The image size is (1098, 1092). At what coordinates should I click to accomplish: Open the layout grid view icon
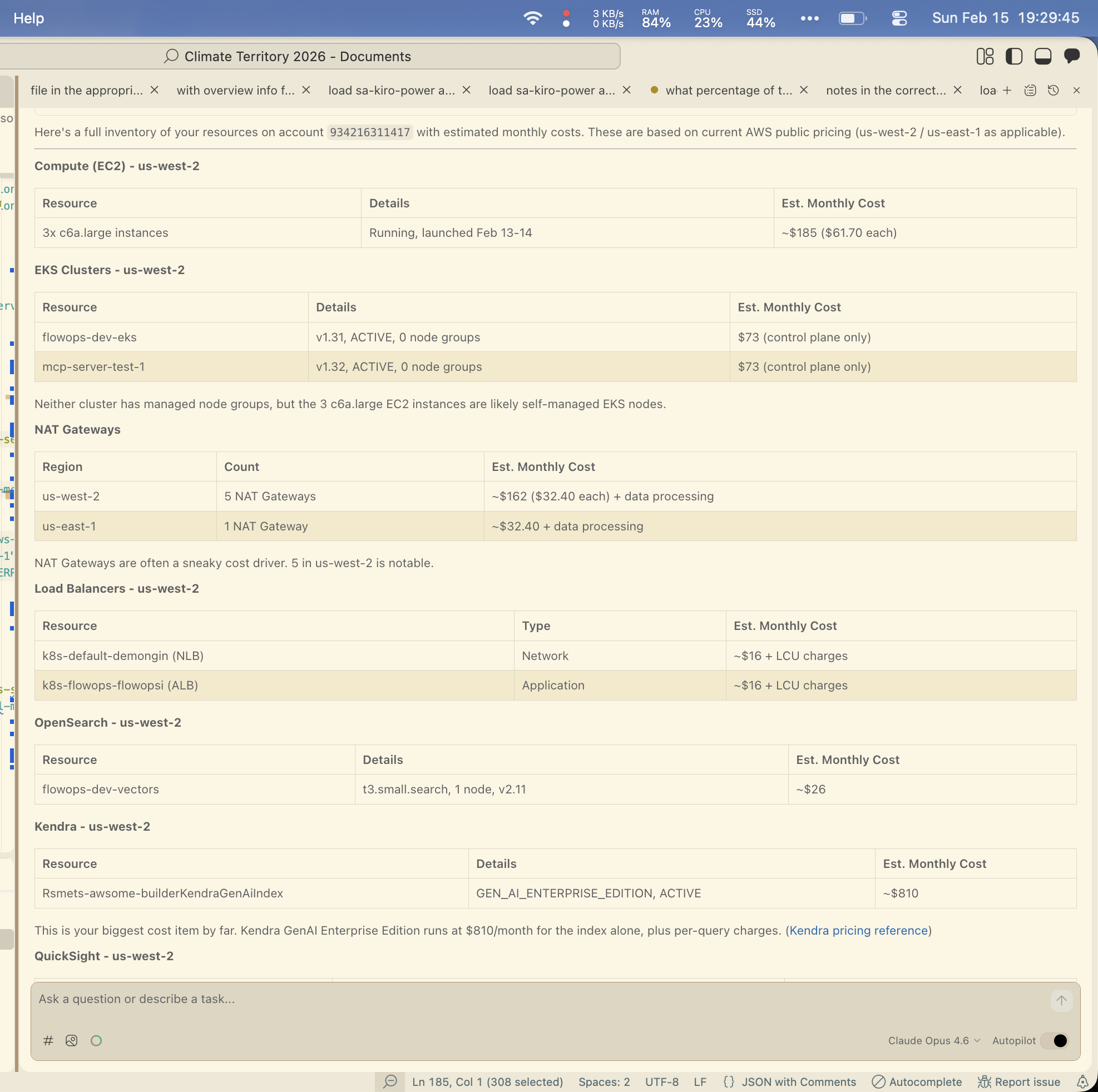click(x=985, y=56)
